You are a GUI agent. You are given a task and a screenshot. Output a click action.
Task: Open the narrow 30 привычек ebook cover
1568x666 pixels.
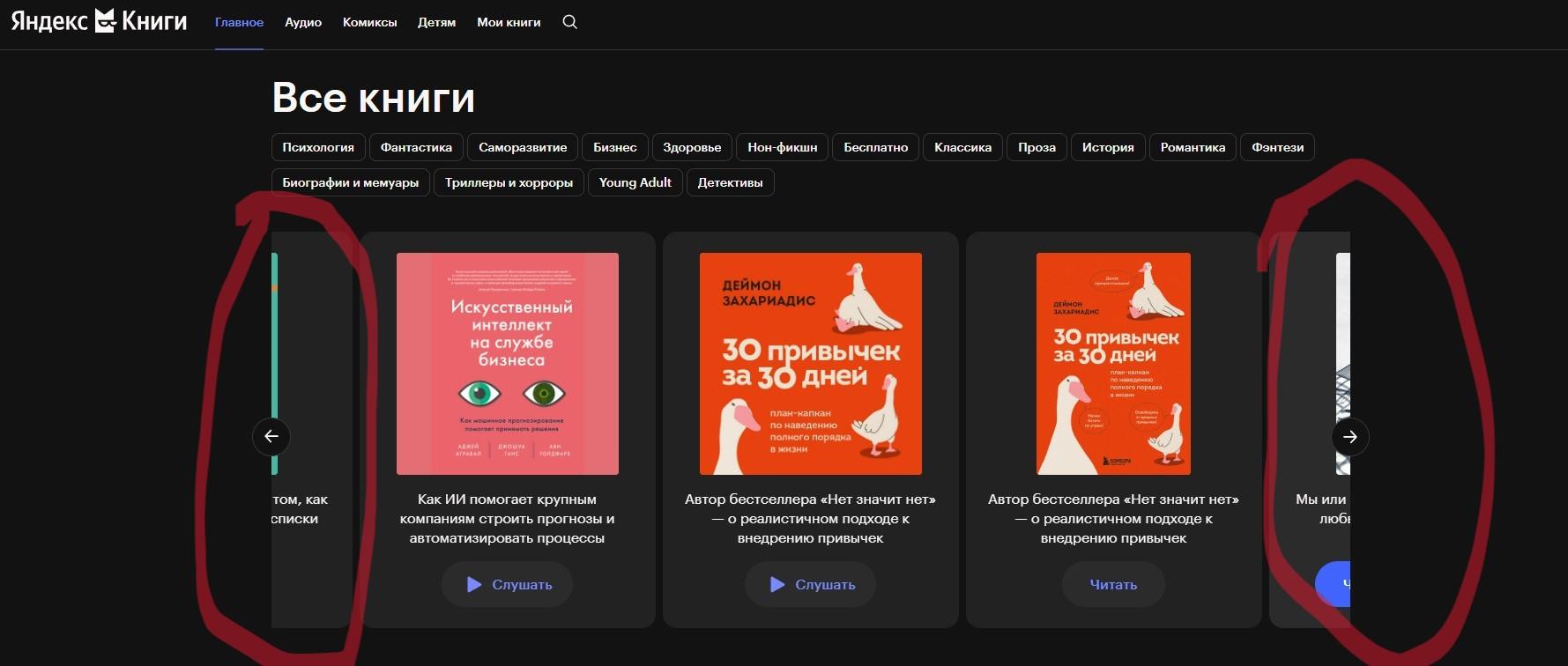(x=1113, y=364)
